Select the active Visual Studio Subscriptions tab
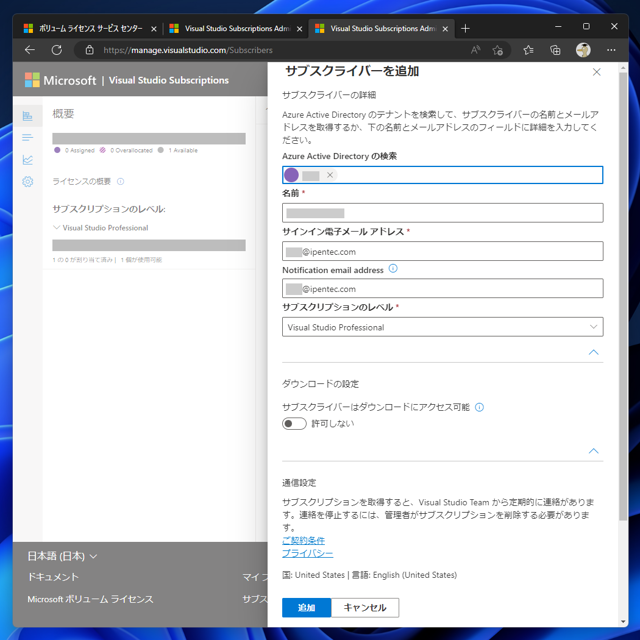This screenshot has height=640, width=640. [382, 29]
